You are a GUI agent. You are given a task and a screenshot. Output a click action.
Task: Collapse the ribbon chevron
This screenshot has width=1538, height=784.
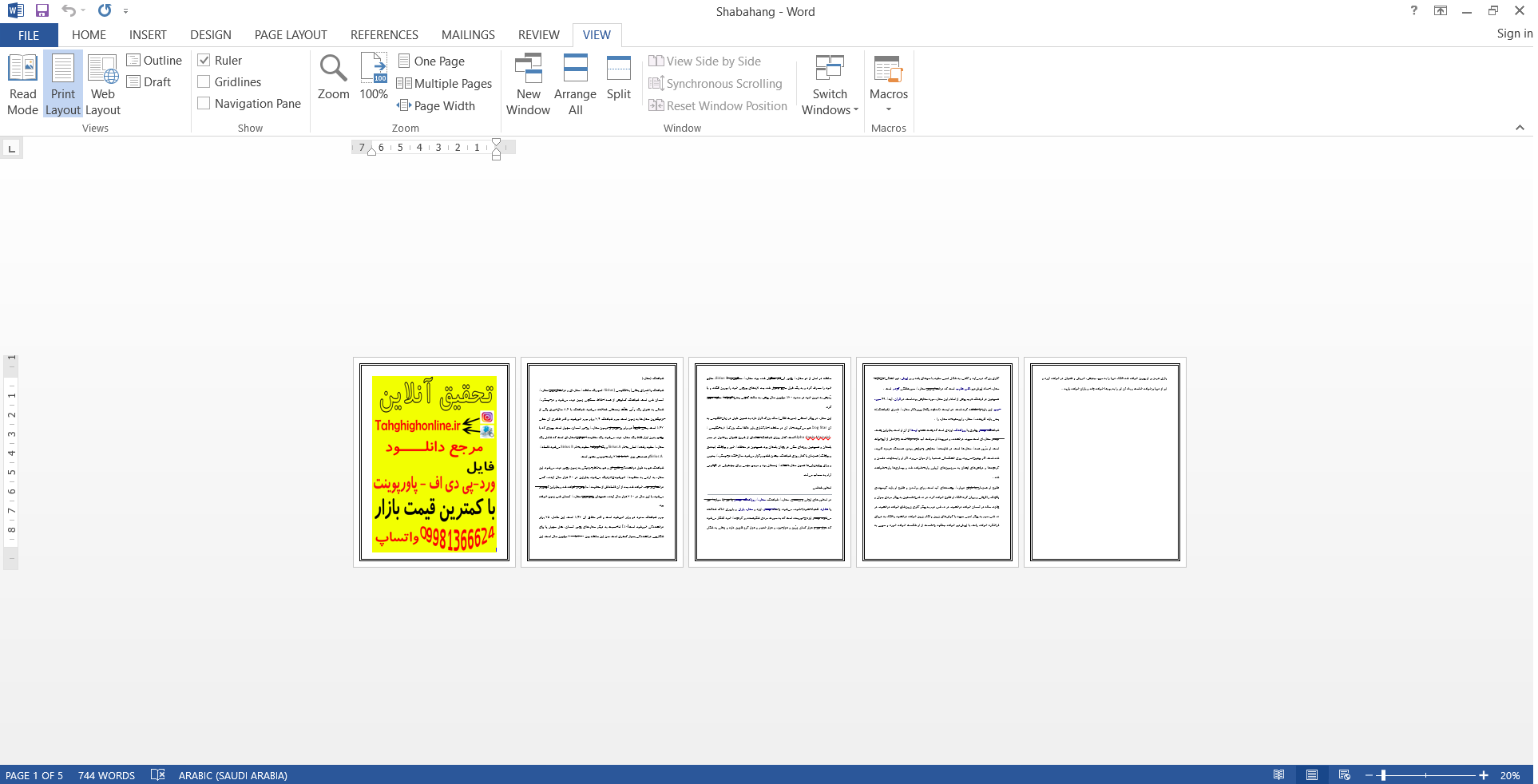[x=1520, y=128]
